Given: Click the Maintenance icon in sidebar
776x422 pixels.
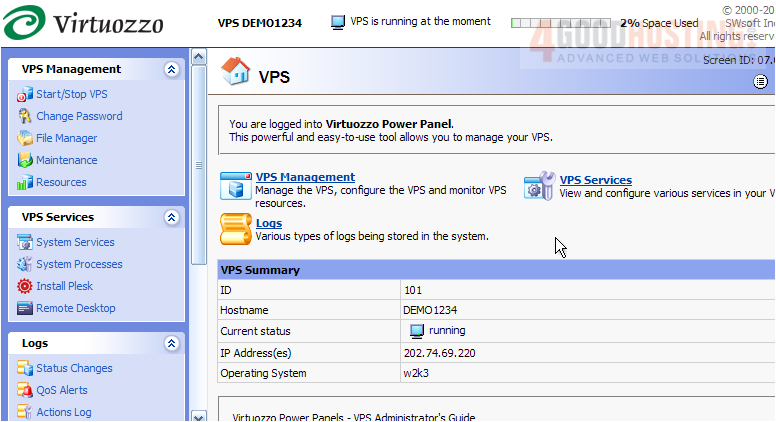Looking at the screenshot, I should click(25, 160).
